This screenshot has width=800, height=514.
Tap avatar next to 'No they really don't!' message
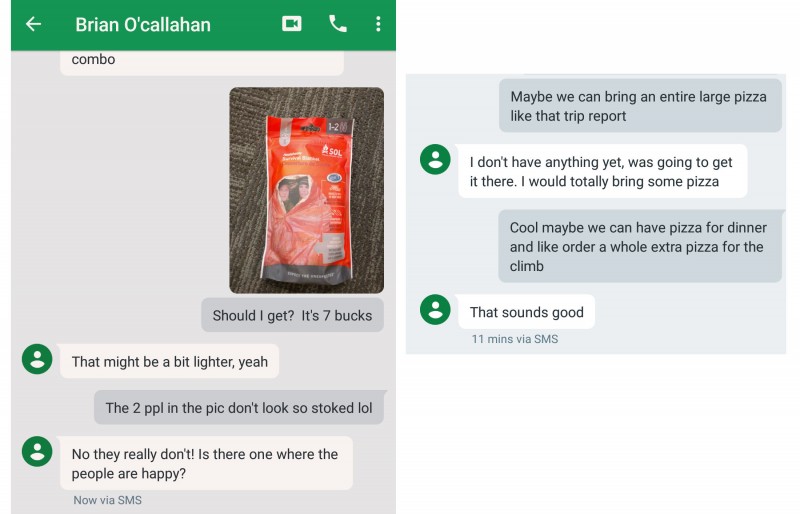[x=37, y=451]
